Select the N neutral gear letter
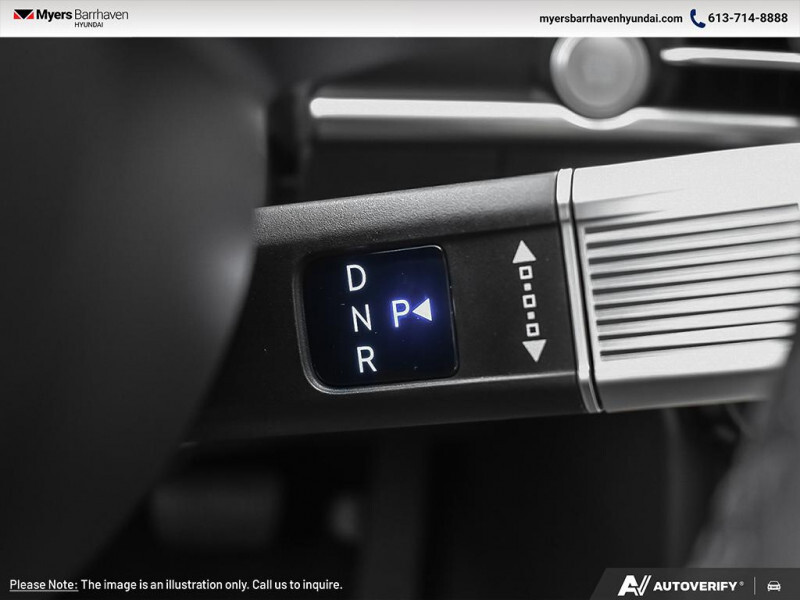Screen dimensions: 800x600 (x=361, y=318)
